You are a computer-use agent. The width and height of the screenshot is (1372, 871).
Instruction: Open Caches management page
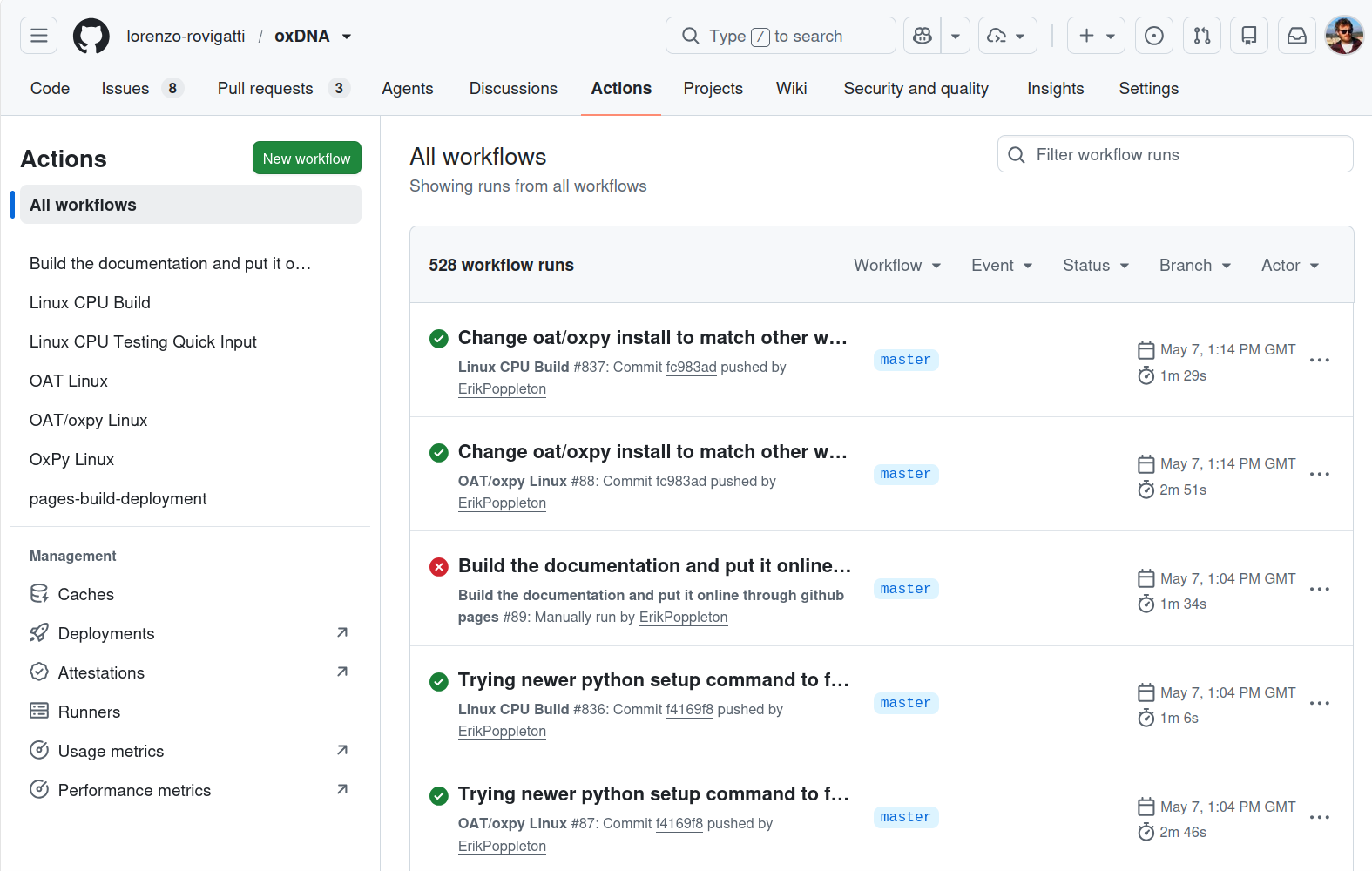(x=191, y=594)
